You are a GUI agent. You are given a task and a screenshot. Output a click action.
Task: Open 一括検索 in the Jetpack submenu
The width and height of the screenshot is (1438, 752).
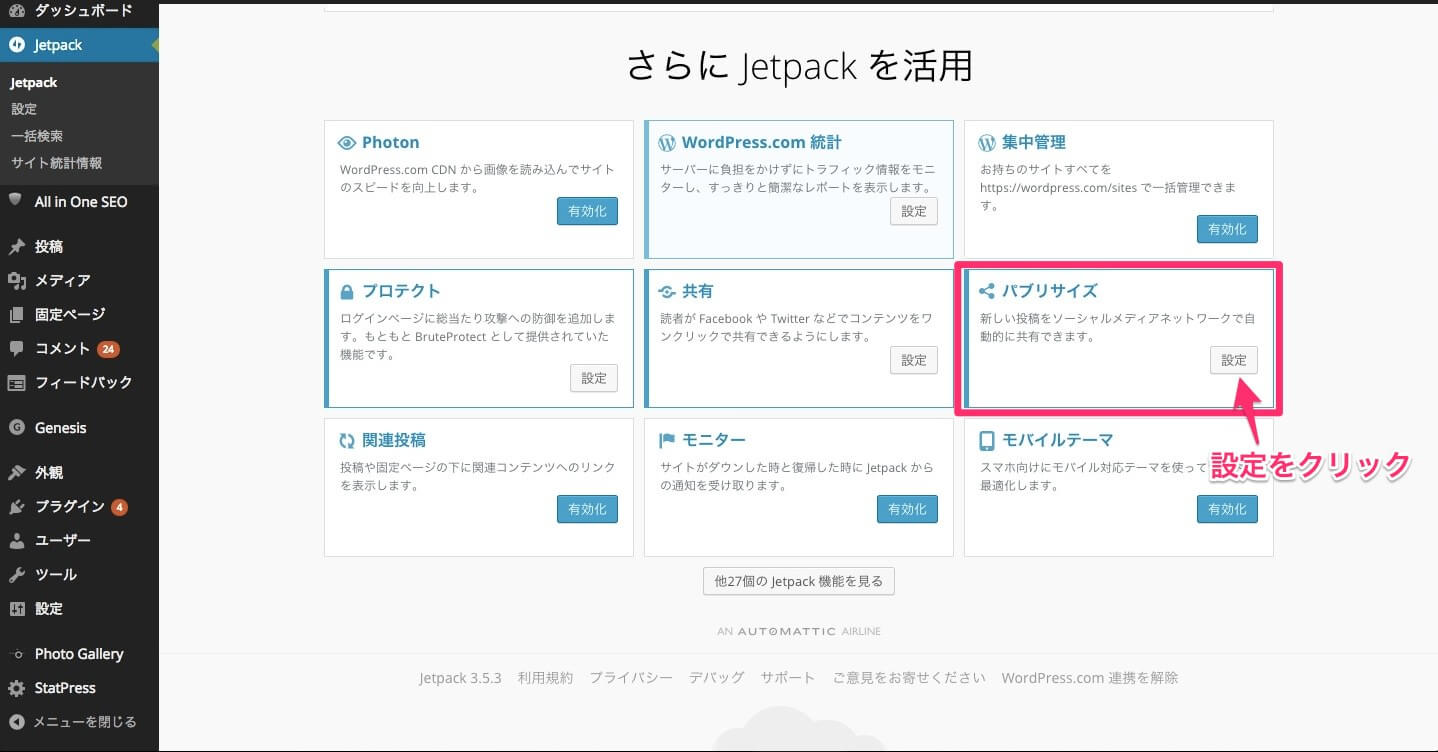point(37,136)
